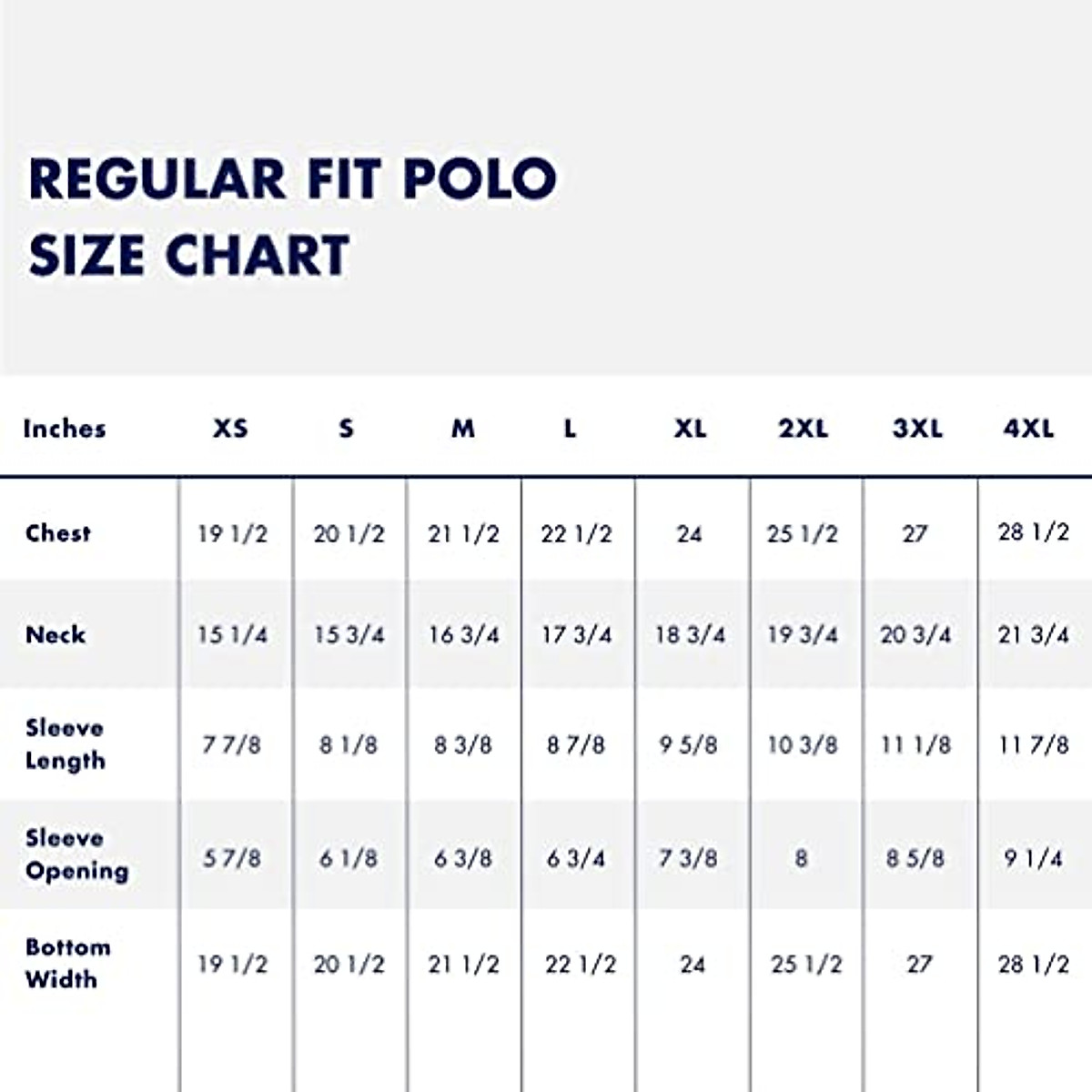Click the 4XL column header
This screenshot has width=1092, height=1092.
point(1029,429)
